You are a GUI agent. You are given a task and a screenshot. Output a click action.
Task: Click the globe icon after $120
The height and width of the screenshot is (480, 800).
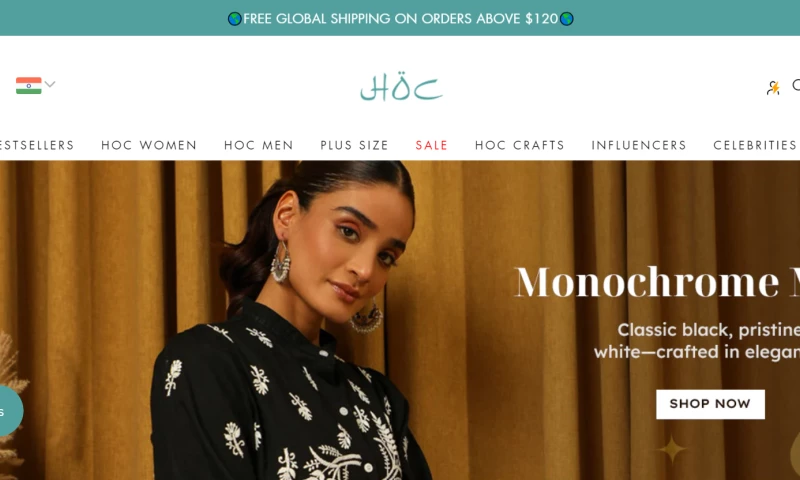tap(566, 19)
